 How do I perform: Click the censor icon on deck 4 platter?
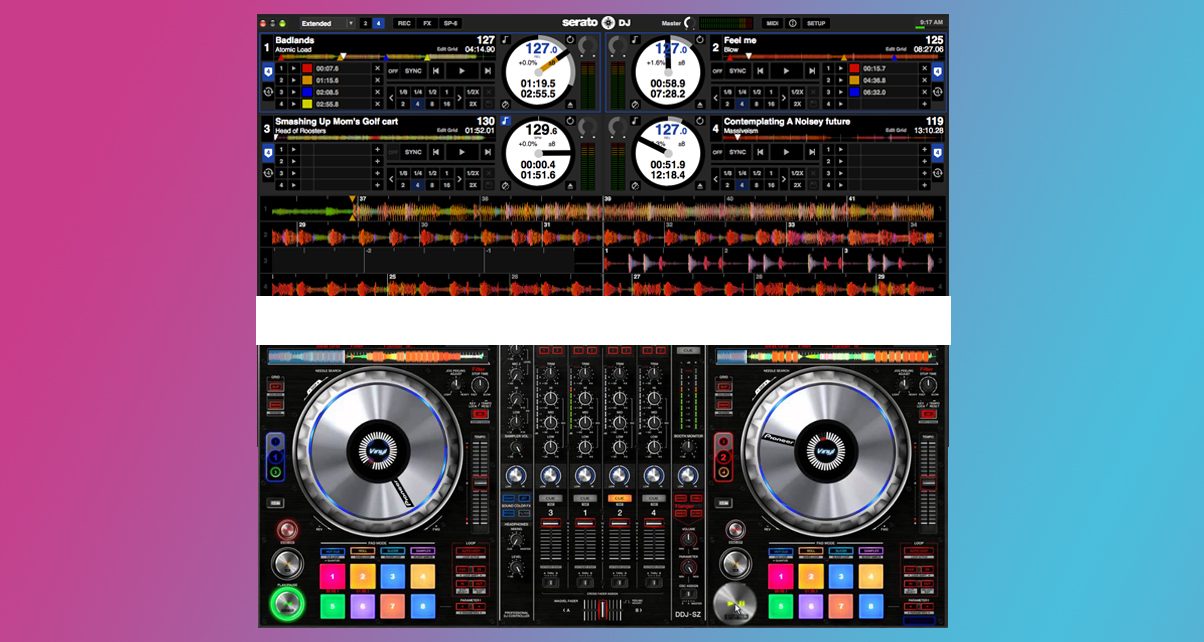point(634,184)
